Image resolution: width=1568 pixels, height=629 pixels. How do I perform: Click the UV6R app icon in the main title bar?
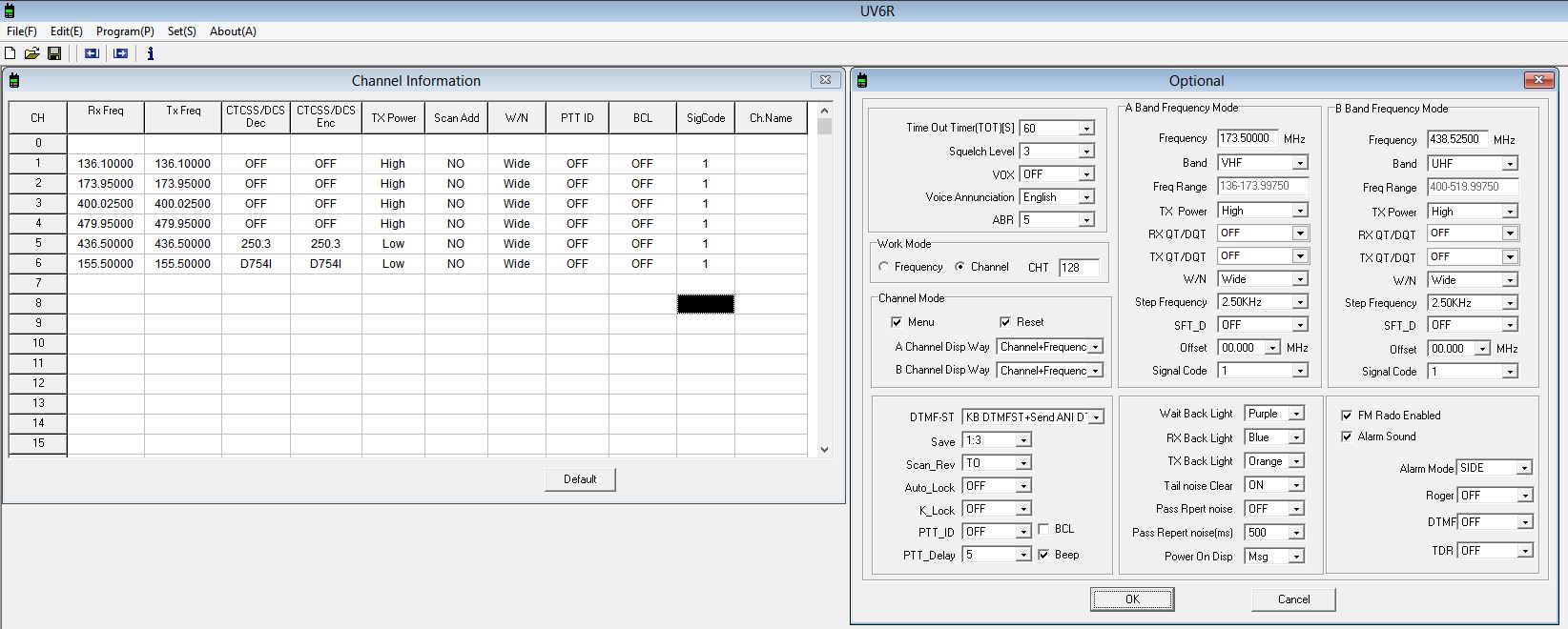(9, 11)
